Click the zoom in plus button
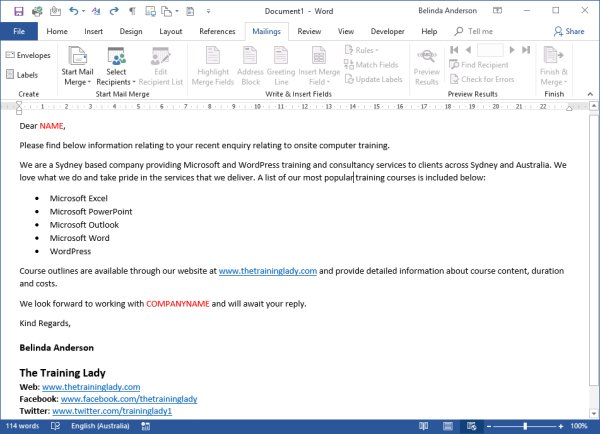This screenshot has height=434, width=600. click(561, 426)
